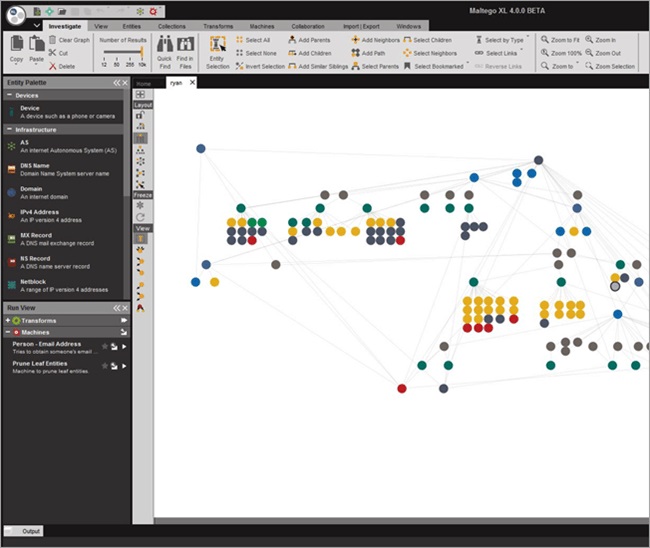Toggle the layout lock icon in sidebar

tap(140, 115)
